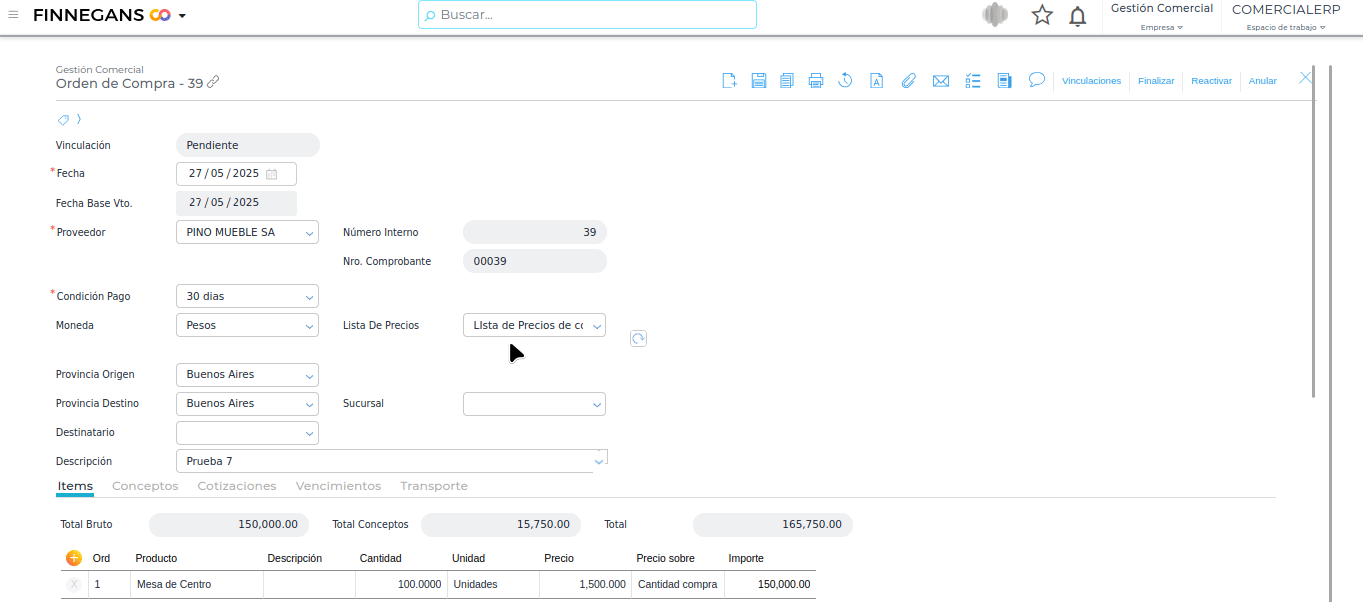Switch to the Conceptos tab
1363x602 pixels.
coord(145,486)
